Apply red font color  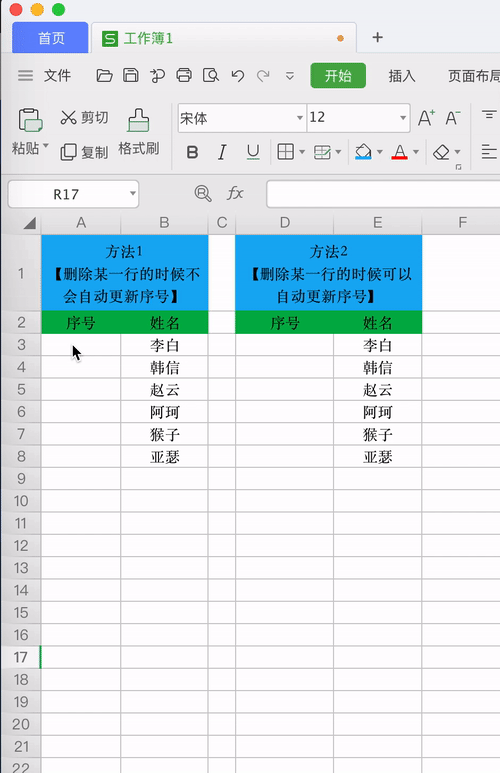(x=399, y=152)
